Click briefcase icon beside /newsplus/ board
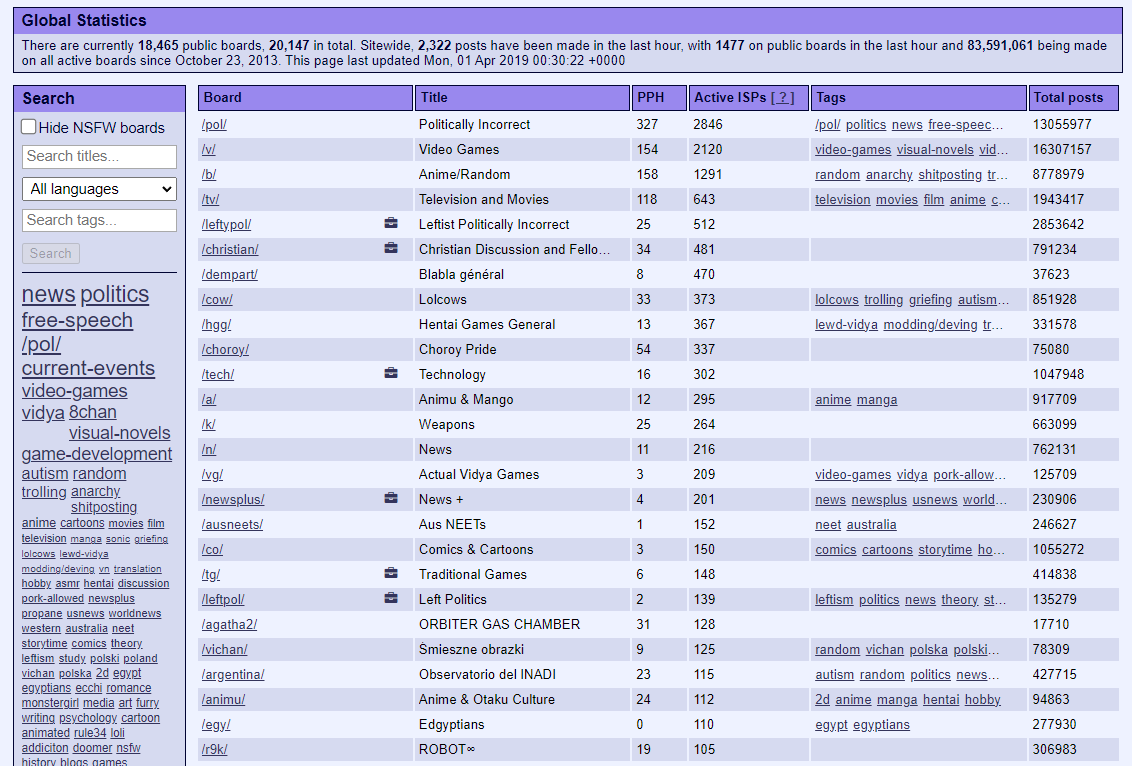Image resolution: width=1132 pixels, height=766 pixels. tap(391, 499)
